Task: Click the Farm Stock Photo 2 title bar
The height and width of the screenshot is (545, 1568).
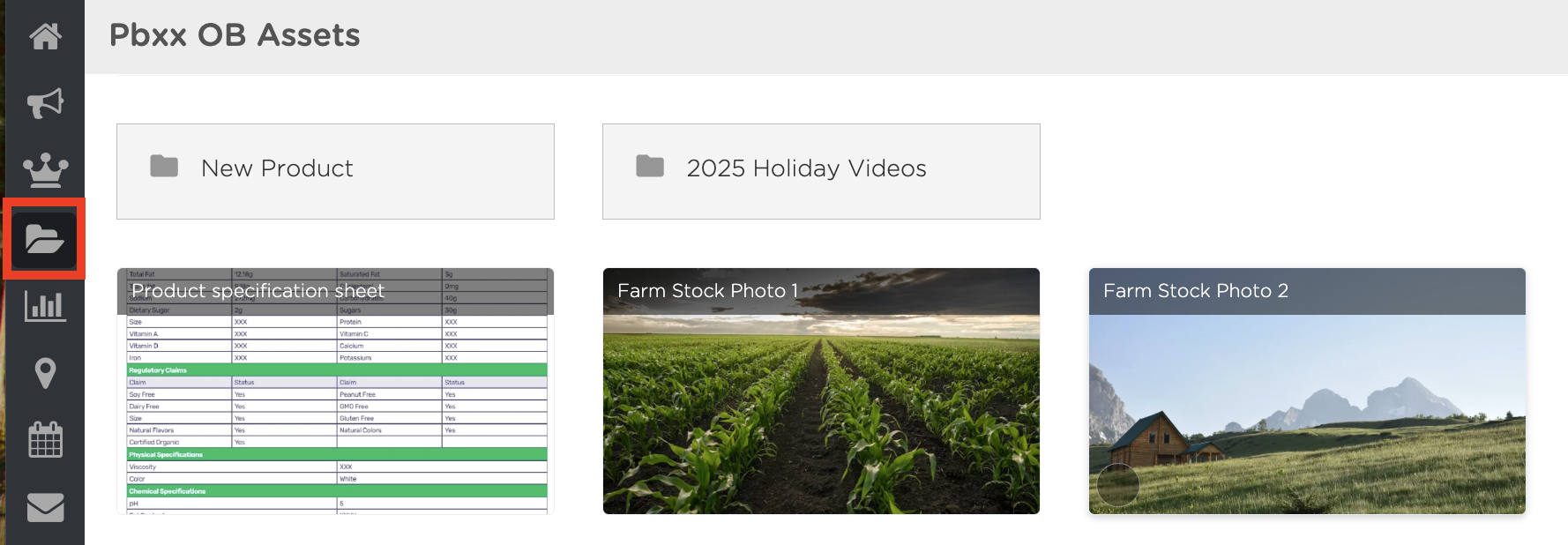Action: coord(1307,291)
